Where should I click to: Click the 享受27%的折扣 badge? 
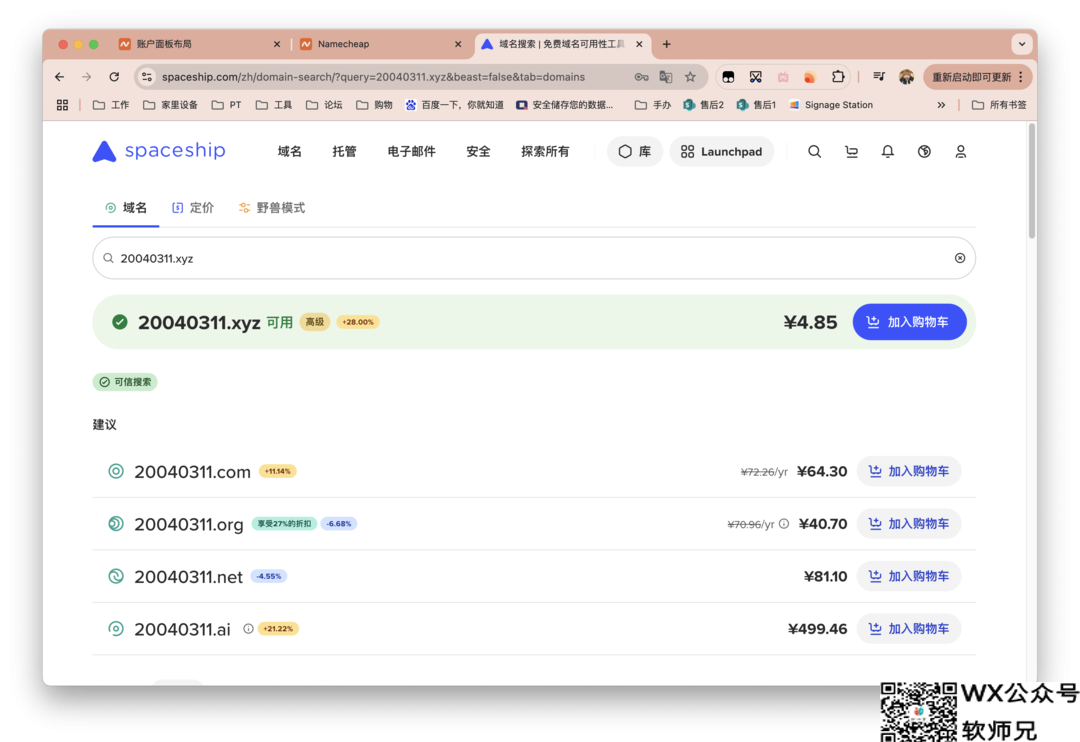pos(284,524)
